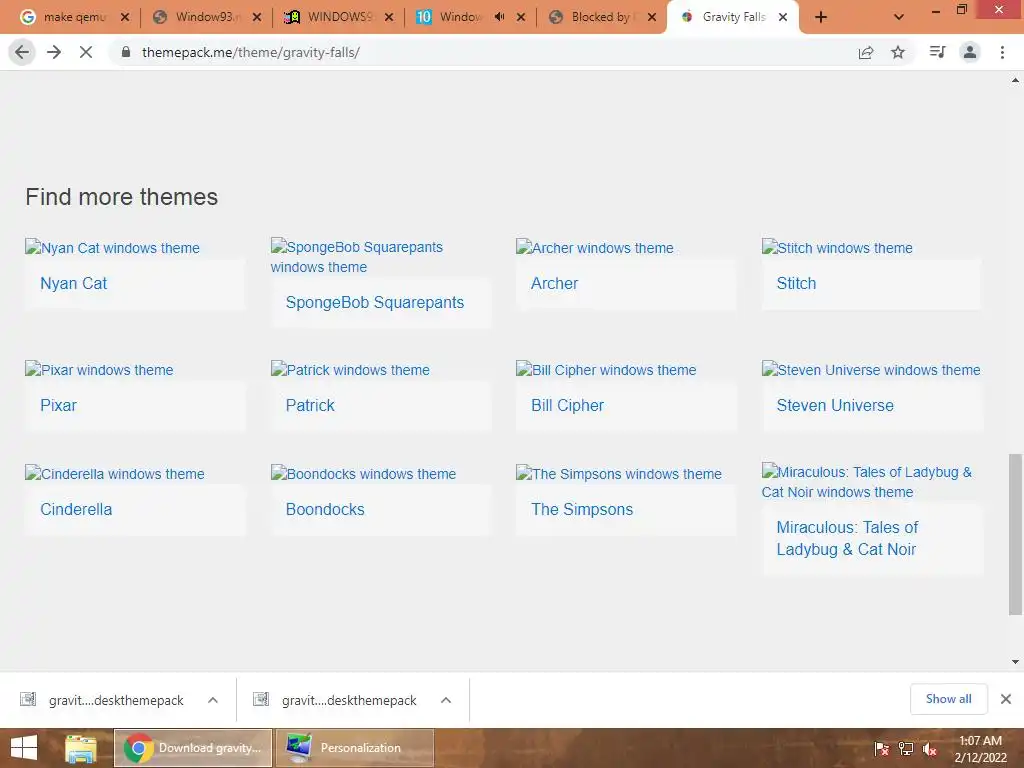Go forward to the next page
The image size is (1024, 768).
(54, 52)
